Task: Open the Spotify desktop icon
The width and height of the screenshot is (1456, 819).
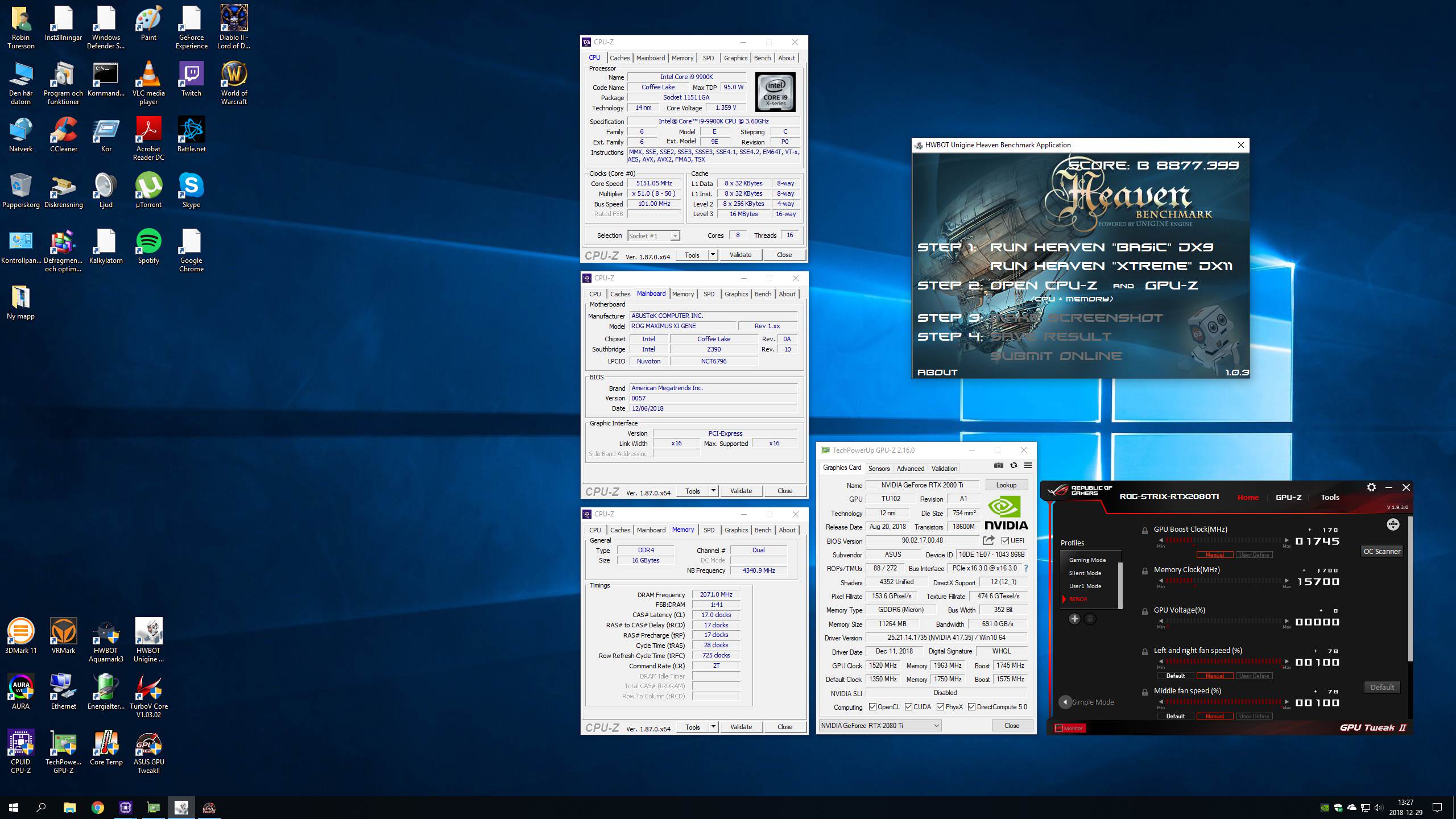Action: point(148,246)
